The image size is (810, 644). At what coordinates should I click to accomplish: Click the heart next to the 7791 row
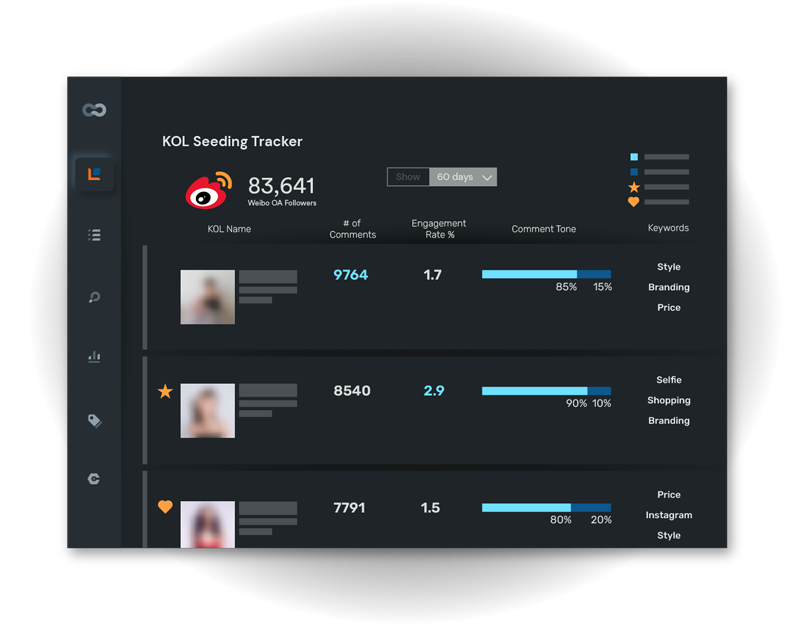pyautogui.click(x=165, y=507)
